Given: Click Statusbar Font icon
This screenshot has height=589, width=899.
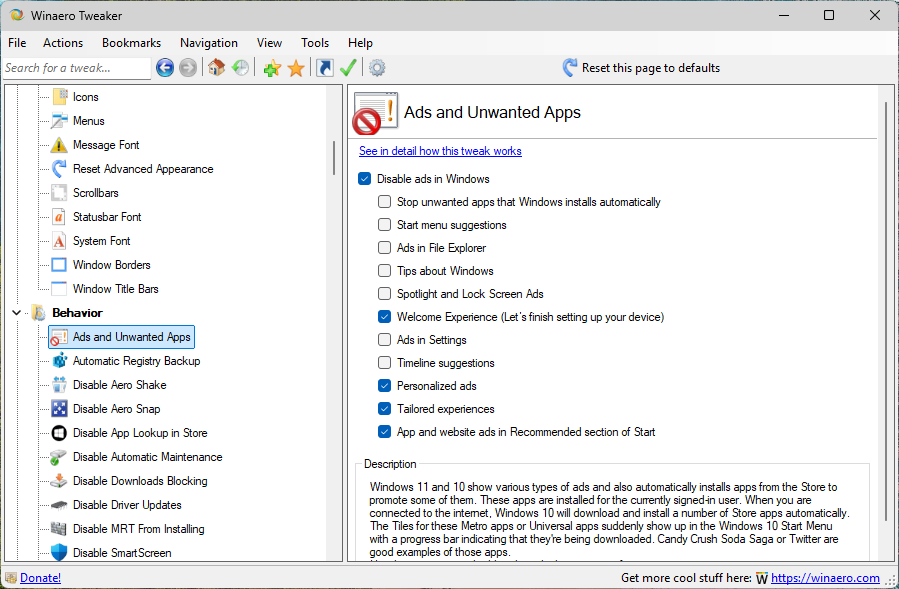Looking at the screenshot, I should [x=59, y=217].
